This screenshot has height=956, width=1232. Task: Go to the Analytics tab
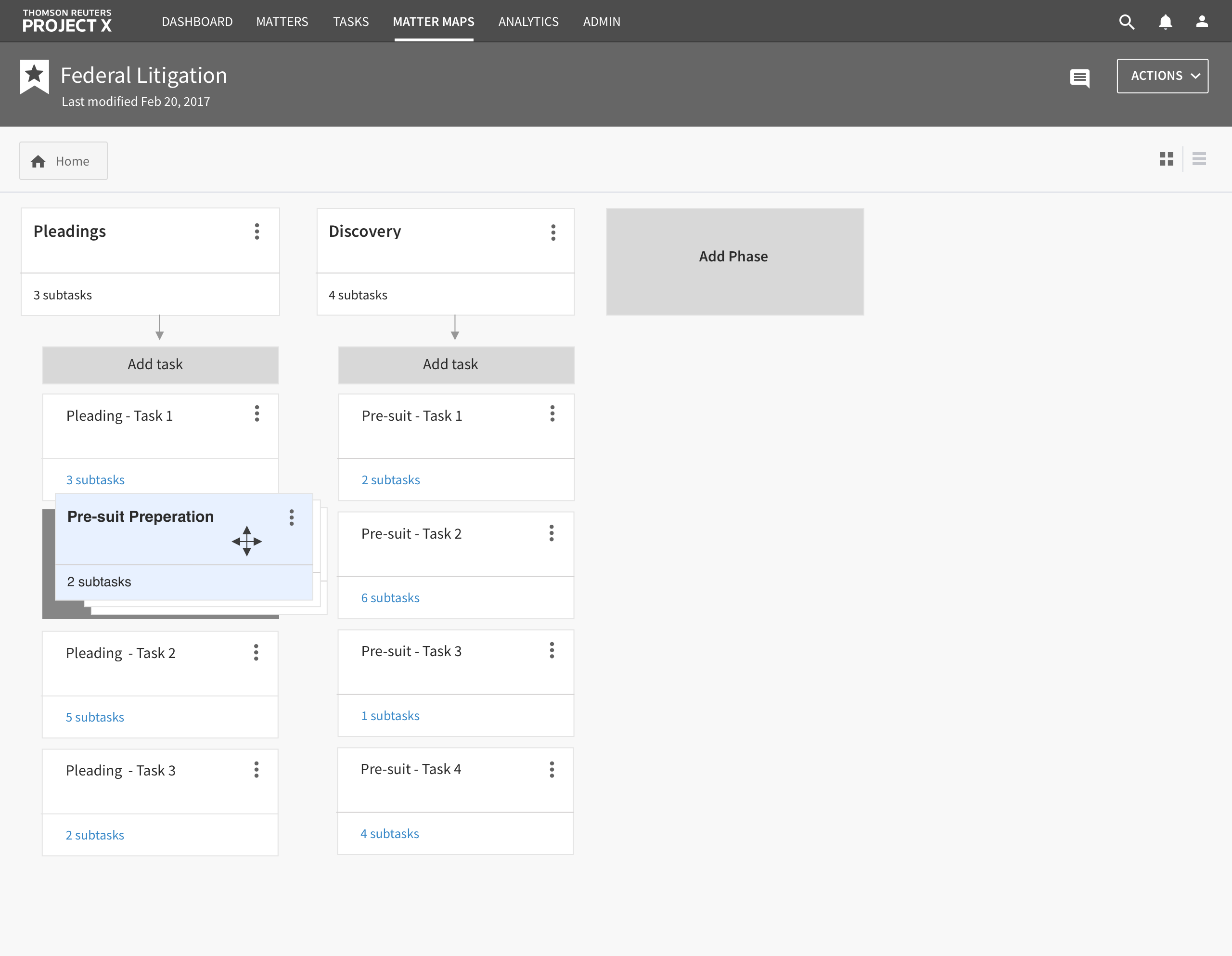tap(528, 22)
